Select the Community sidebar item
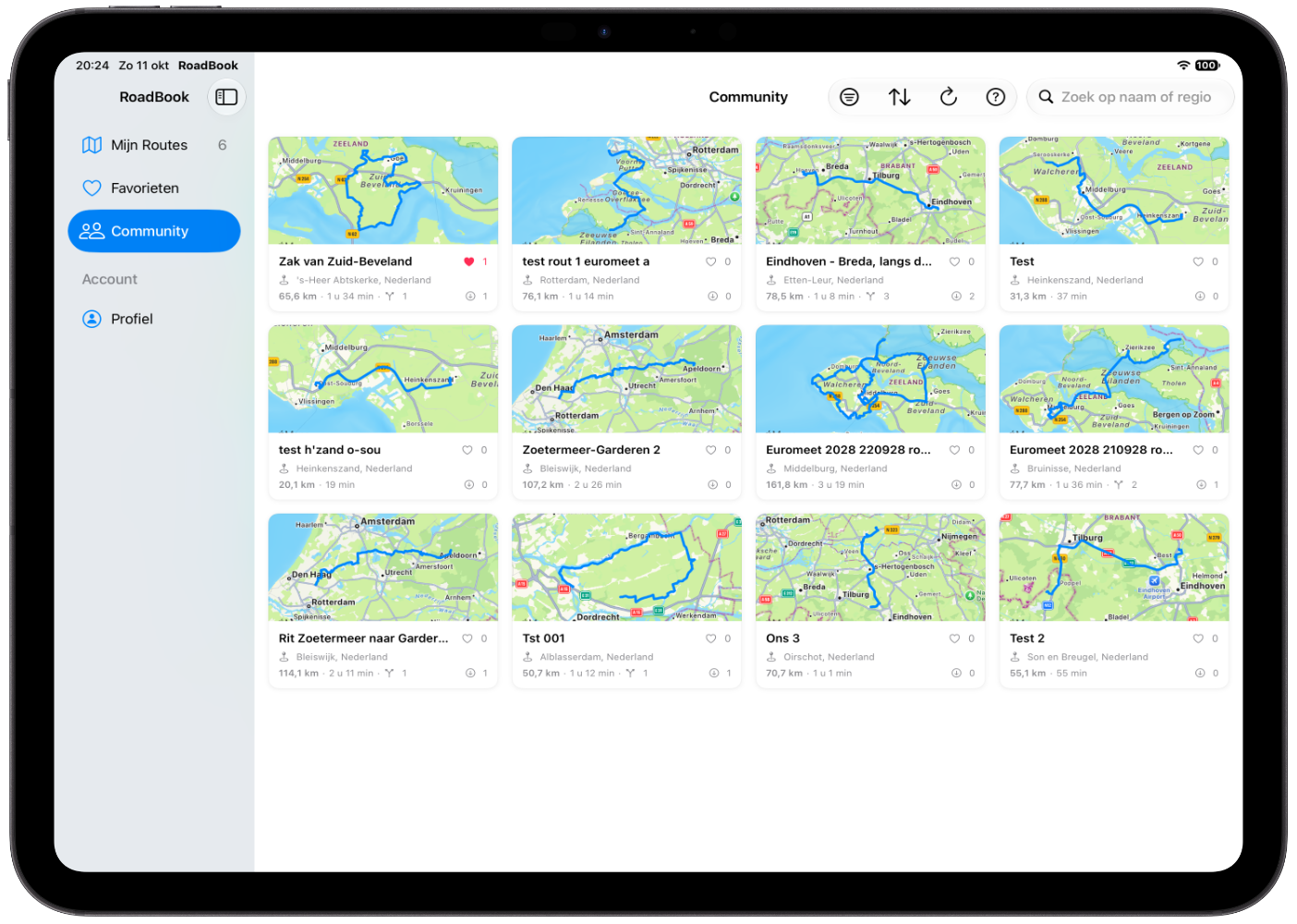The height and width of the screenshot is (924, 1297). point(154,231)
